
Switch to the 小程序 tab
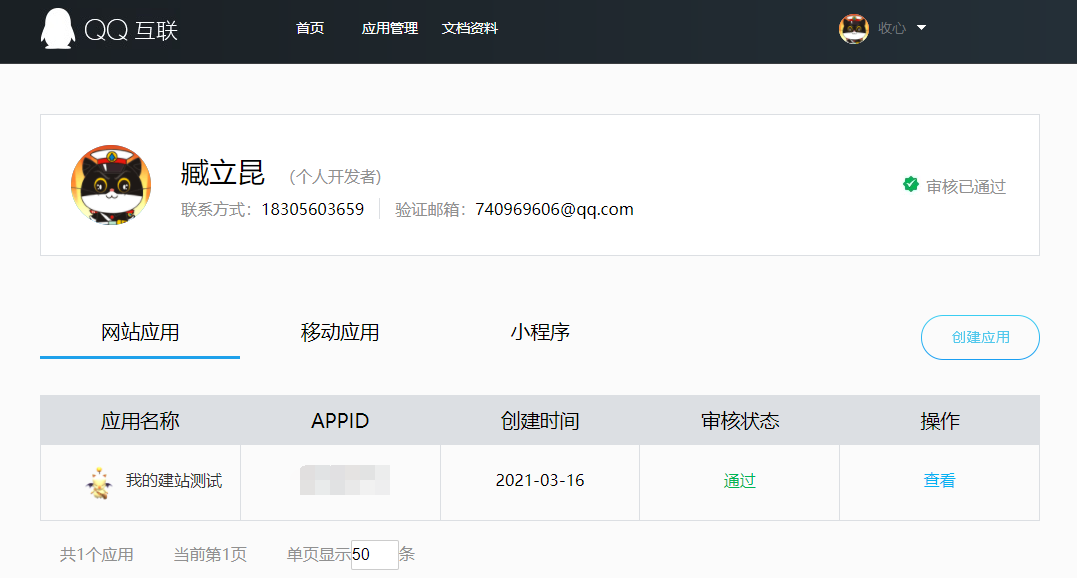(540, 333)
